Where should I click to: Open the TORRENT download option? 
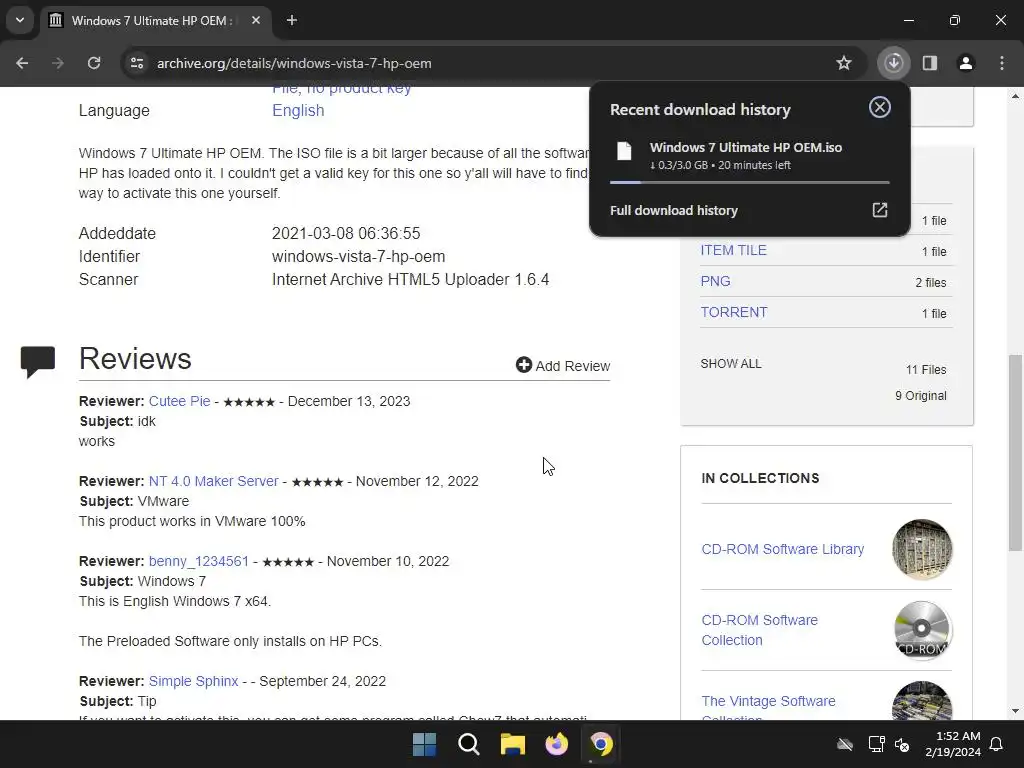pyautogui.click(x=733, y=312)
